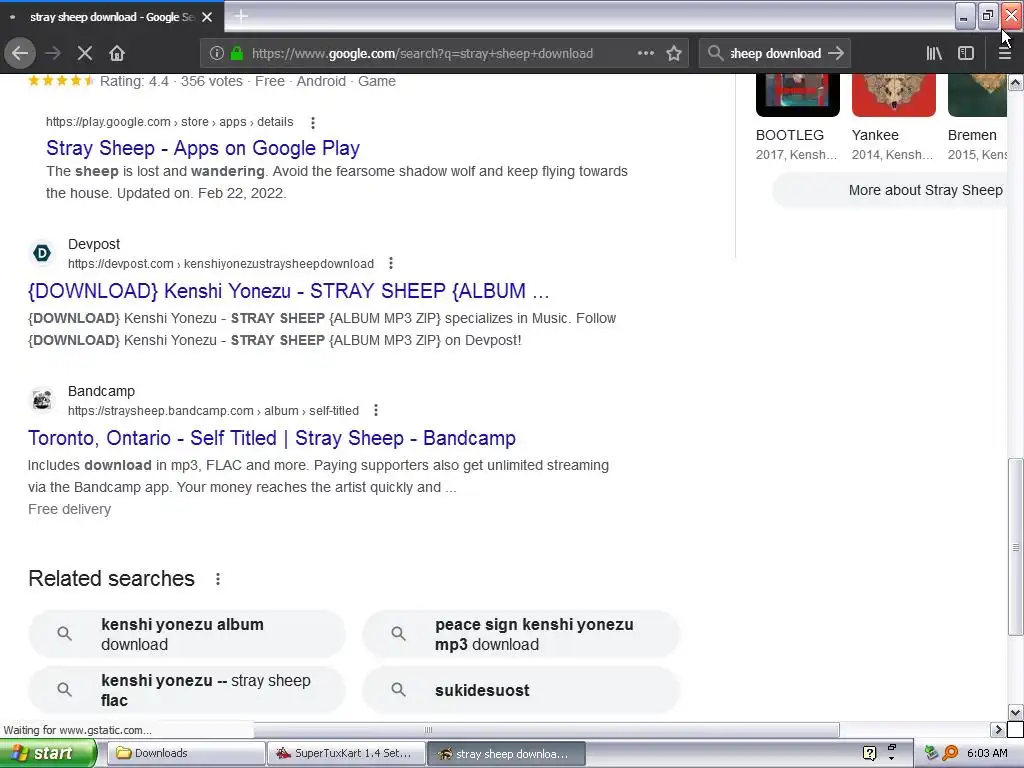
Task: Open Toronto, Ontario Self Titled Bandcamp link
Action: click(x=272, y=438)
